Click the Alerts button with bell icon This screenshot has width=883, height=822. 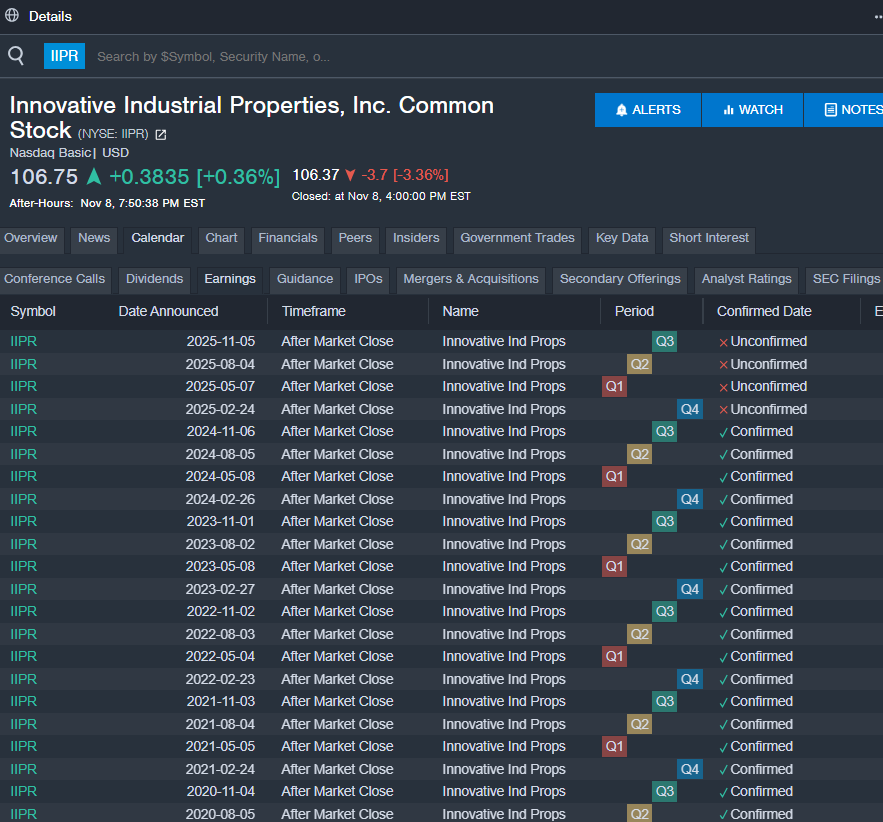648,110
